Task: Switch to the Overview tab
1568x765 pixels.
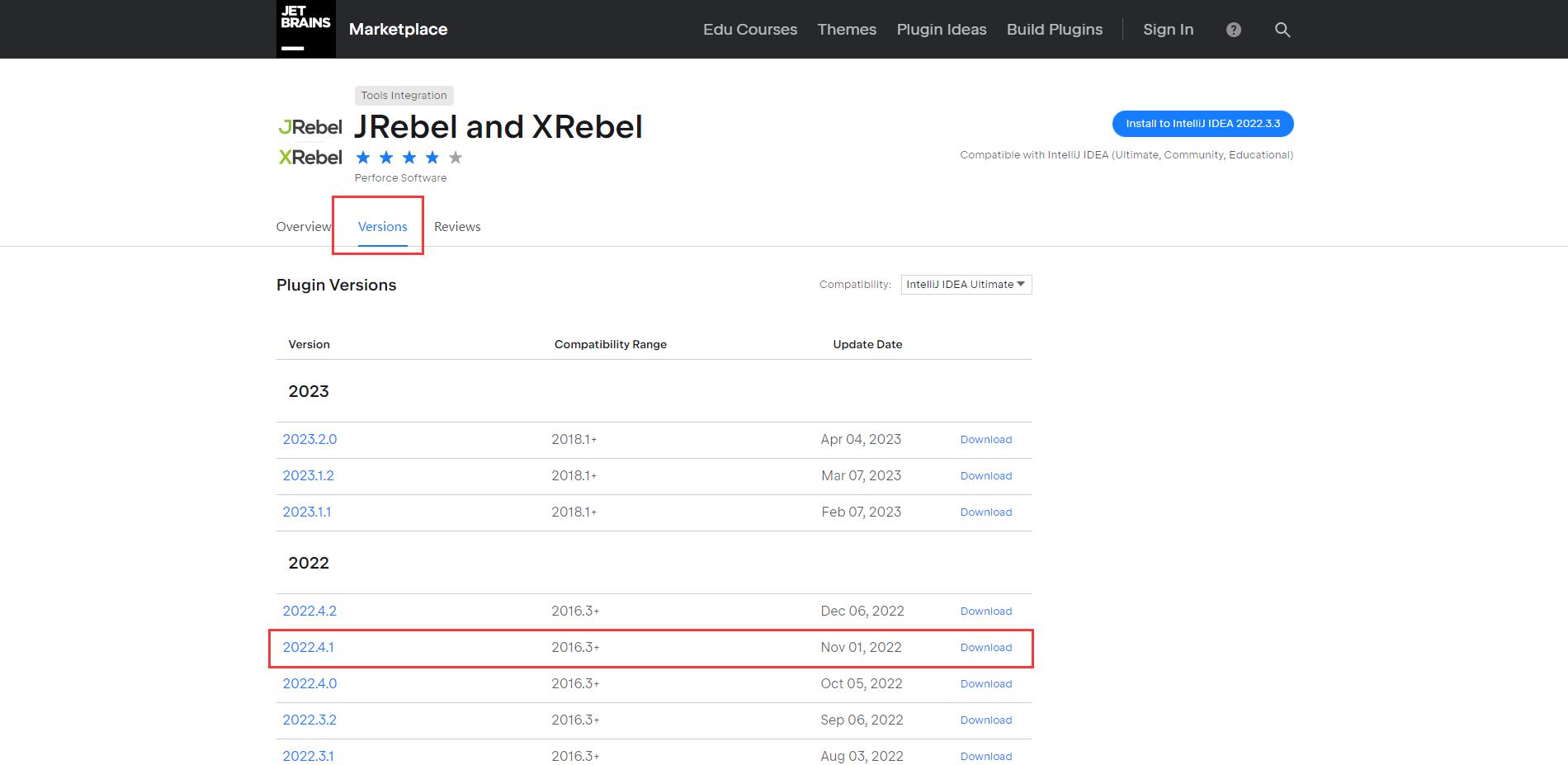Action: (x=304, y=227)
